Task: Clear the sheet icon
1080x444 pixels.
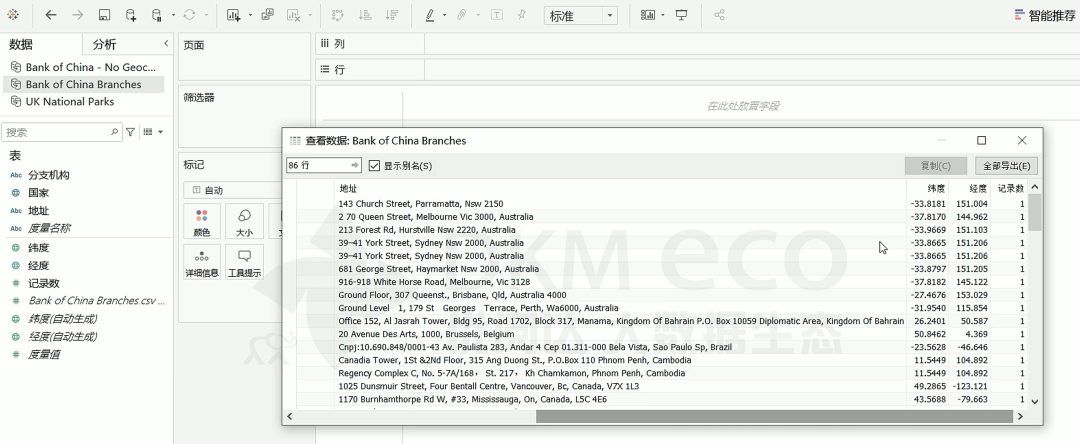Action: pos(294,14)
